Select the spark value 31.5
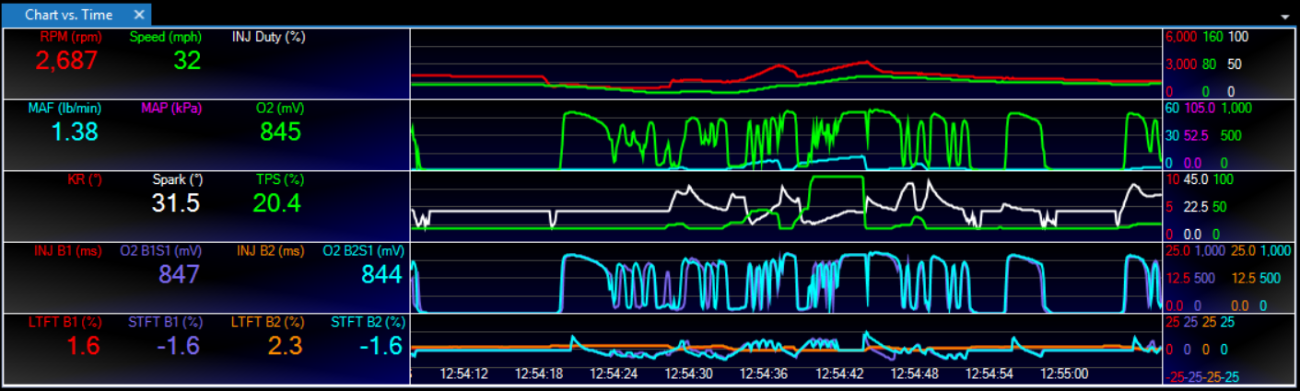 click(x=177, y=203)
